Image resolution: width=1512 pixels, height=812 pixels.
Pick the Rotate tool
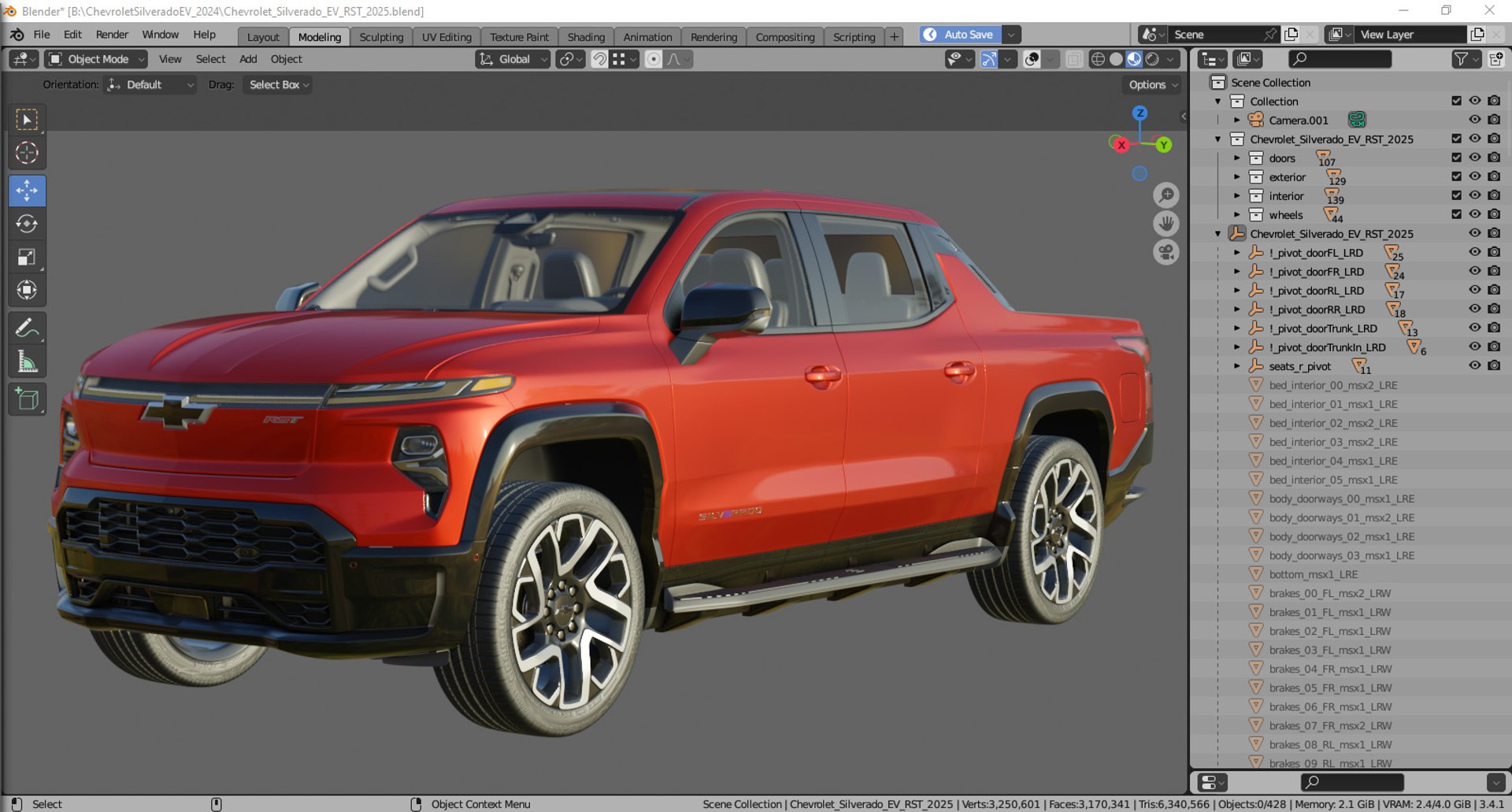click(x=27, y=224)
